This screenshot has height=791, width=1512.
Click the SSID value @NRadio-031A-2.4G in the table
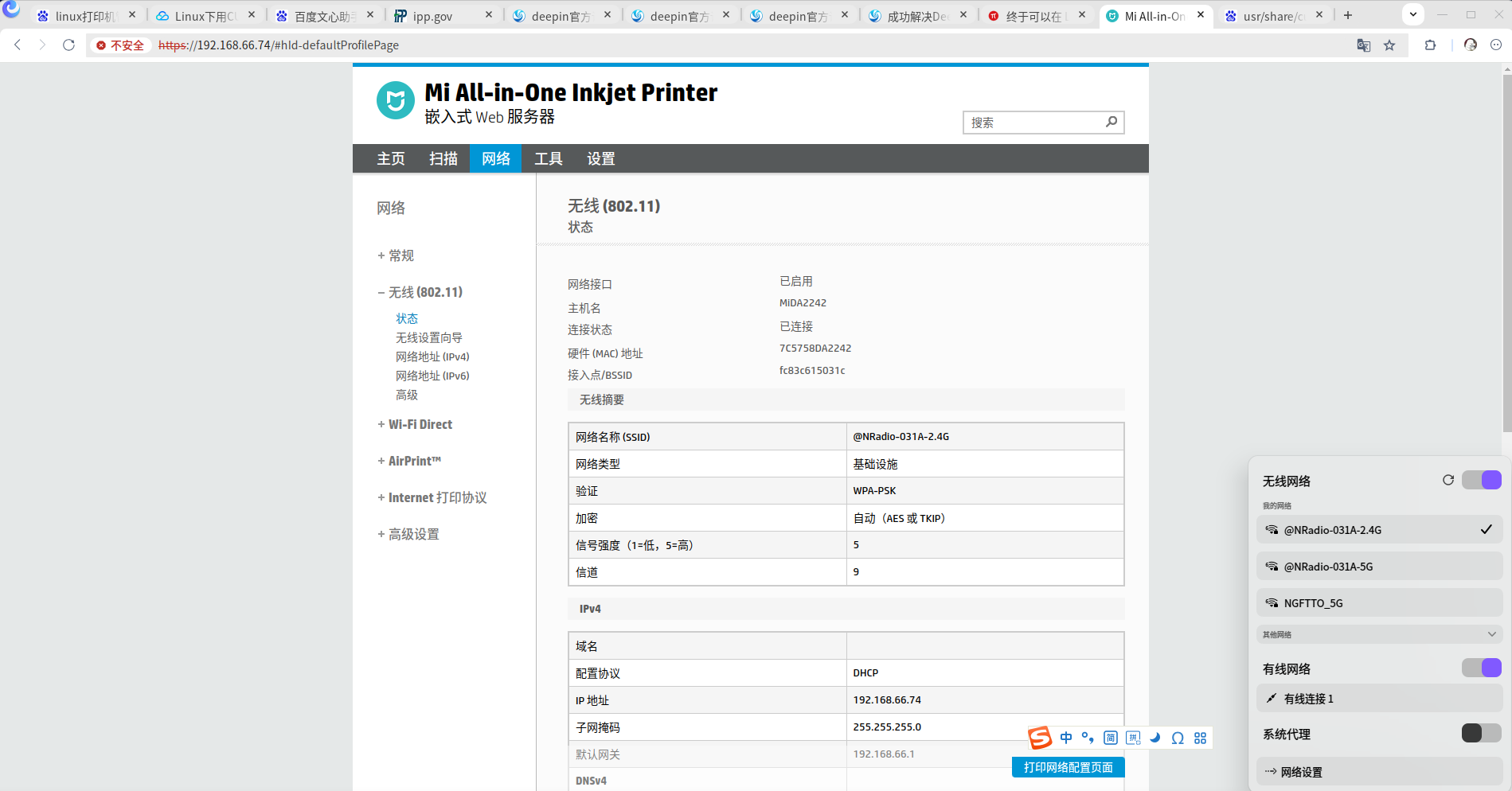click(x=901, y=436)
